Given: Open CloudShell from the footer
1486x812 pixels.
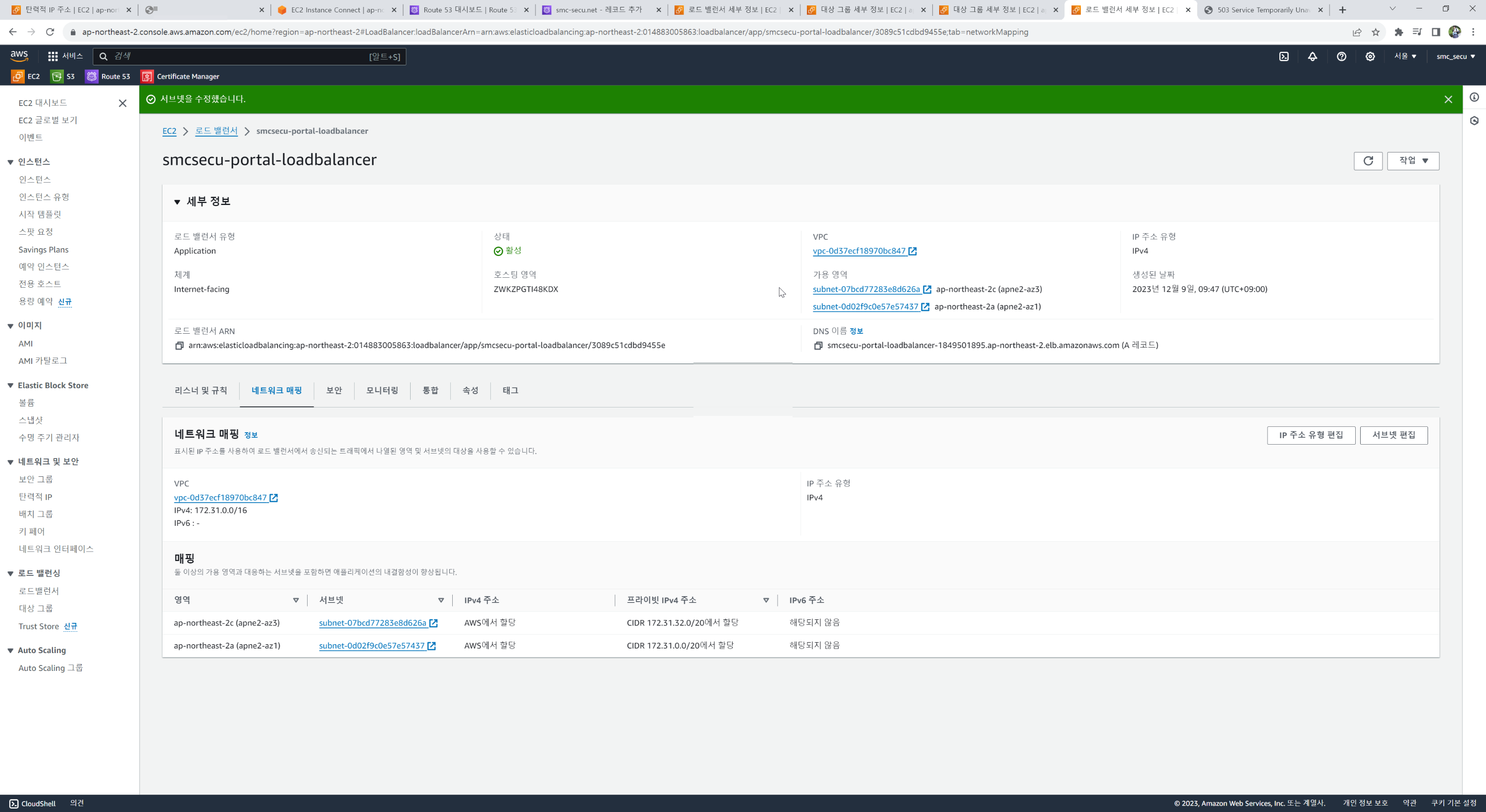Looking at the screenshot, I should click(x=32, y=804).
